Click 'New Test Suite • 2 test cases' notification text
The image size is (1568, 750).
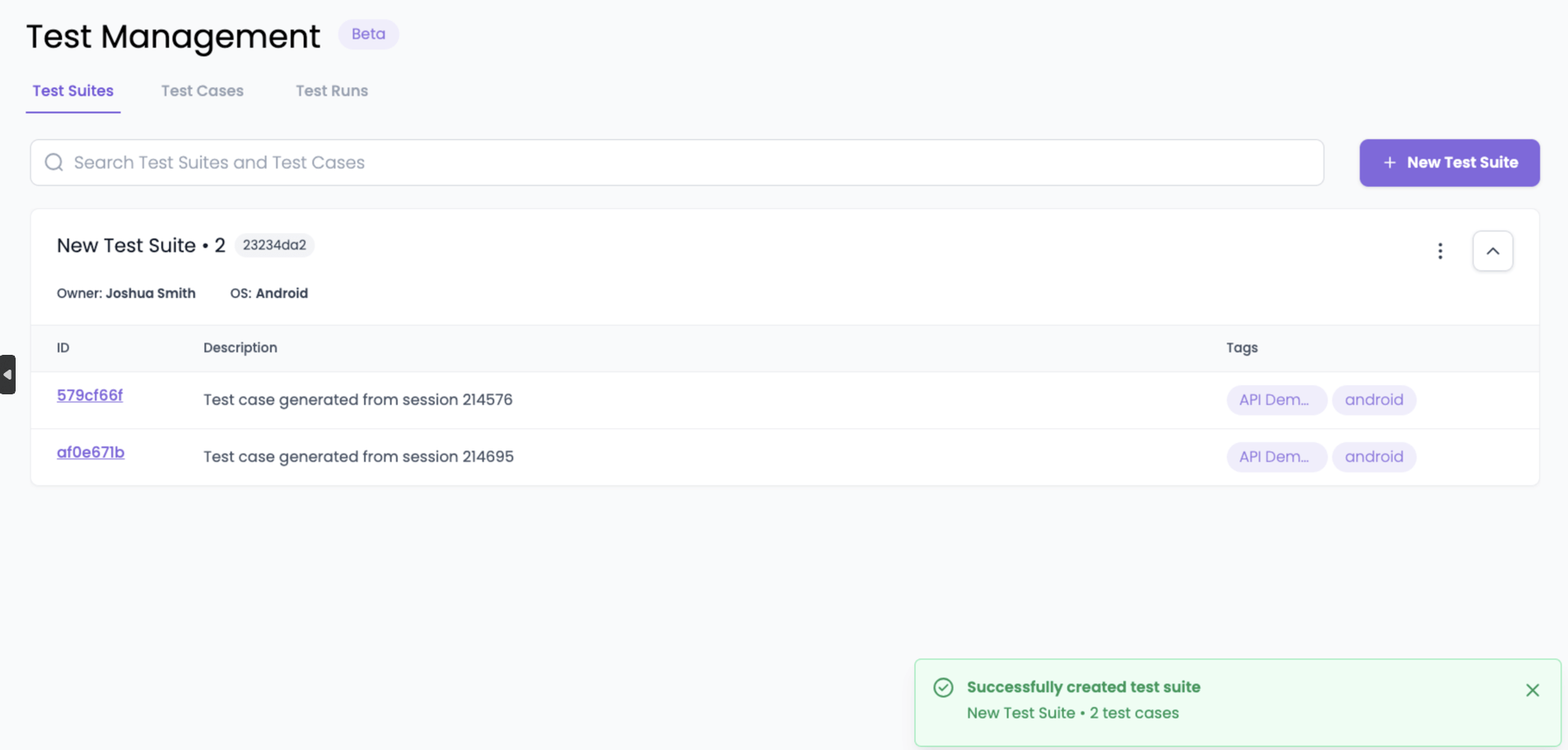point(1073,713)
